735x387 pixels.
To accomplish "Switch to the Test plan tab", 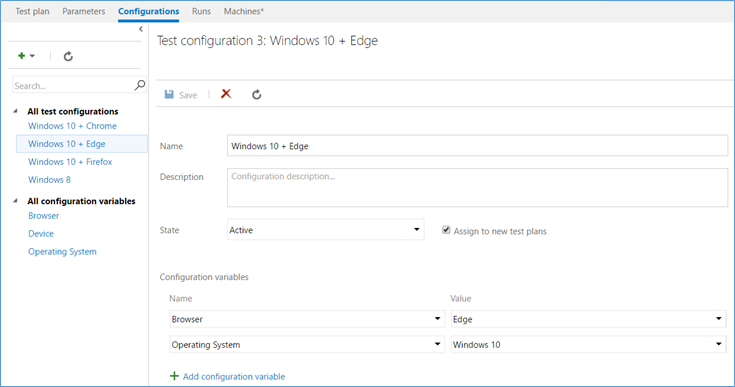I will pyautogui.click(x=32, y=11).
